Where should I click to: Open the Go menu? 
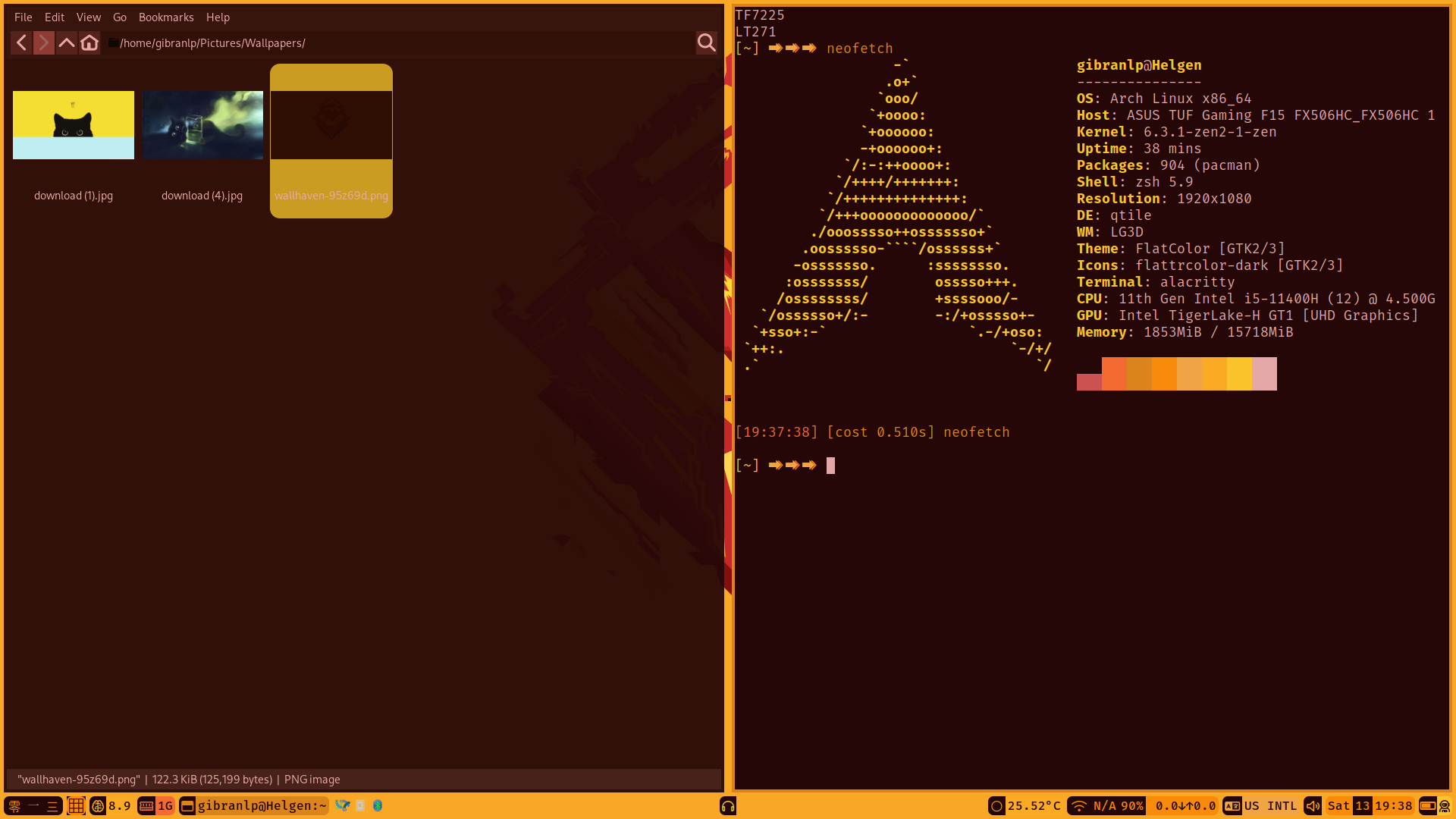click(x=120, y=17)
